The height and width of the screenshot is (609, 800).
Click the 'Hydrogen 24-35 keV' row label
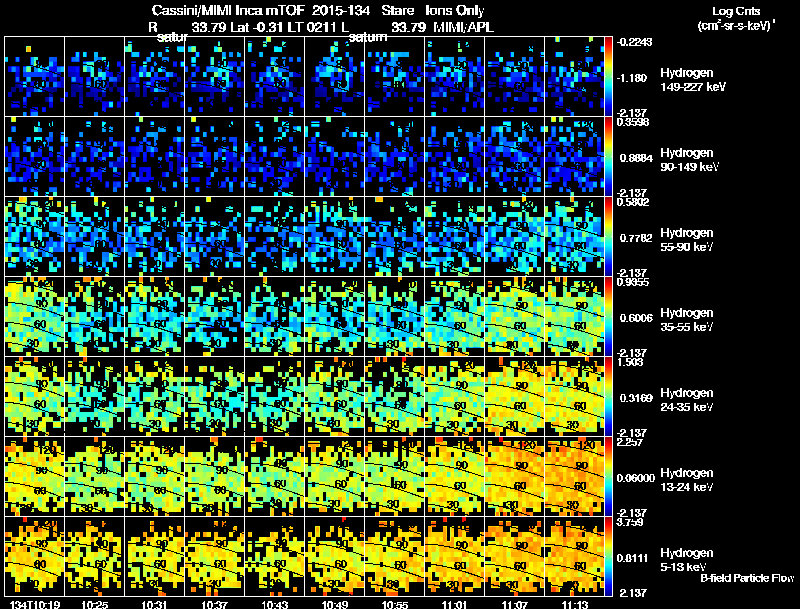pos(687,400)
